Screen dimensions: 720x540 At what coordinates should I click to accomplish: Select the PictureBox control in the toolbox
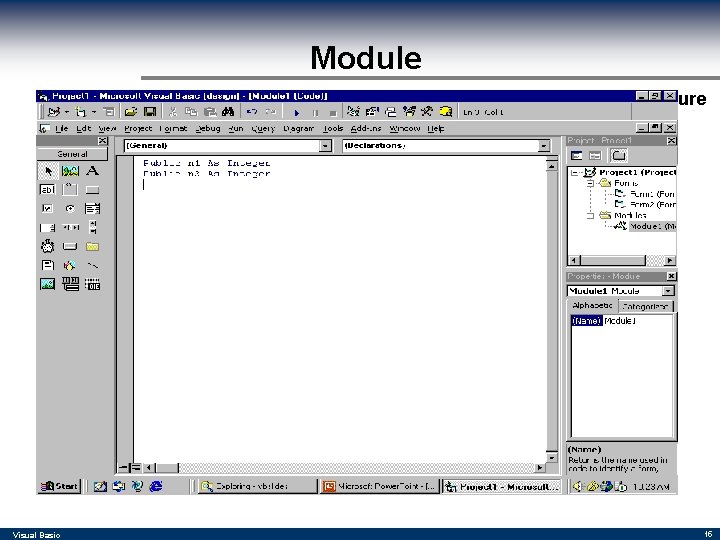pos(70,171)
